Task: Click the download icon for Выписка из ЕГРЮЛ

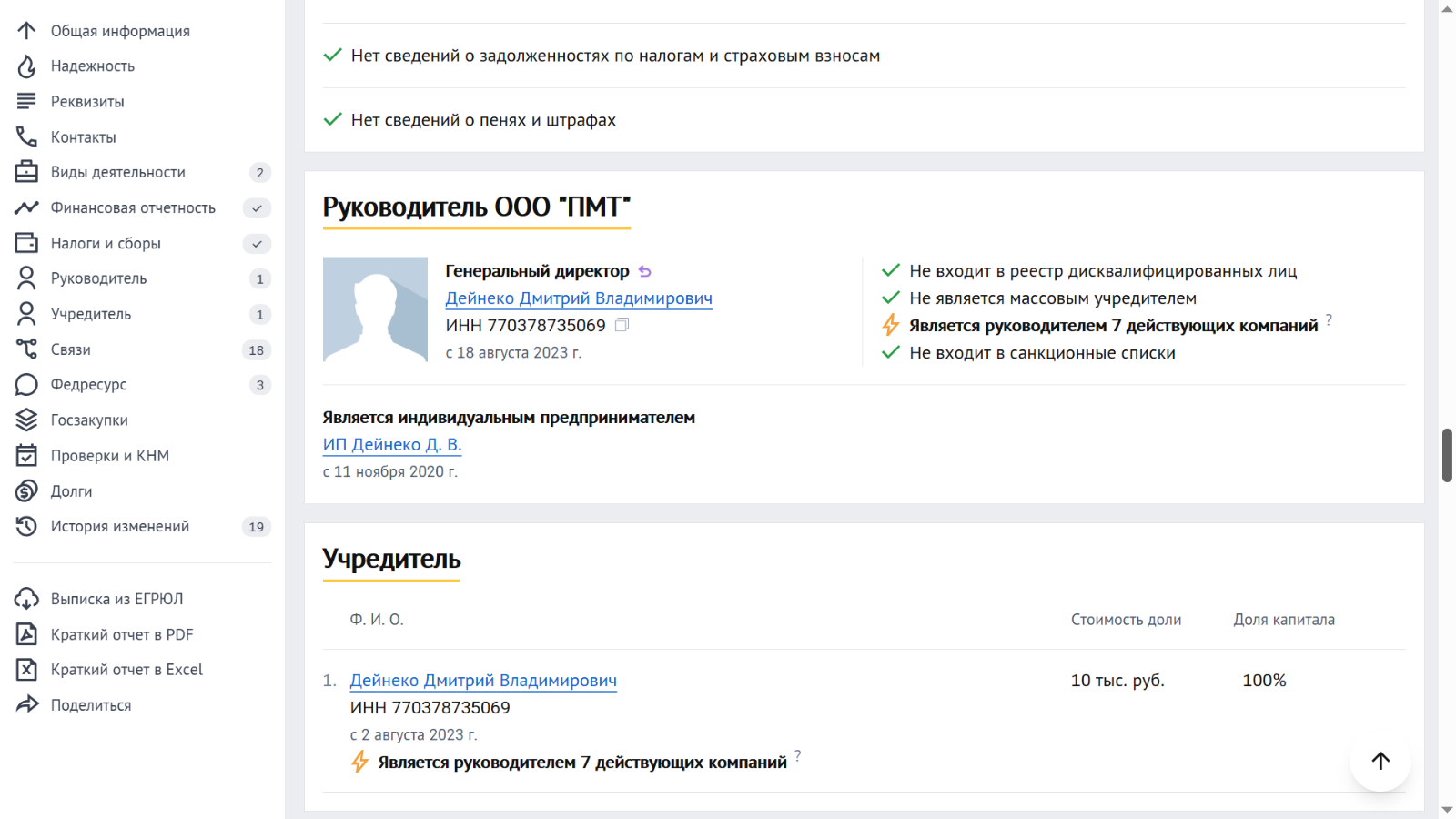Action: (26, 599)
